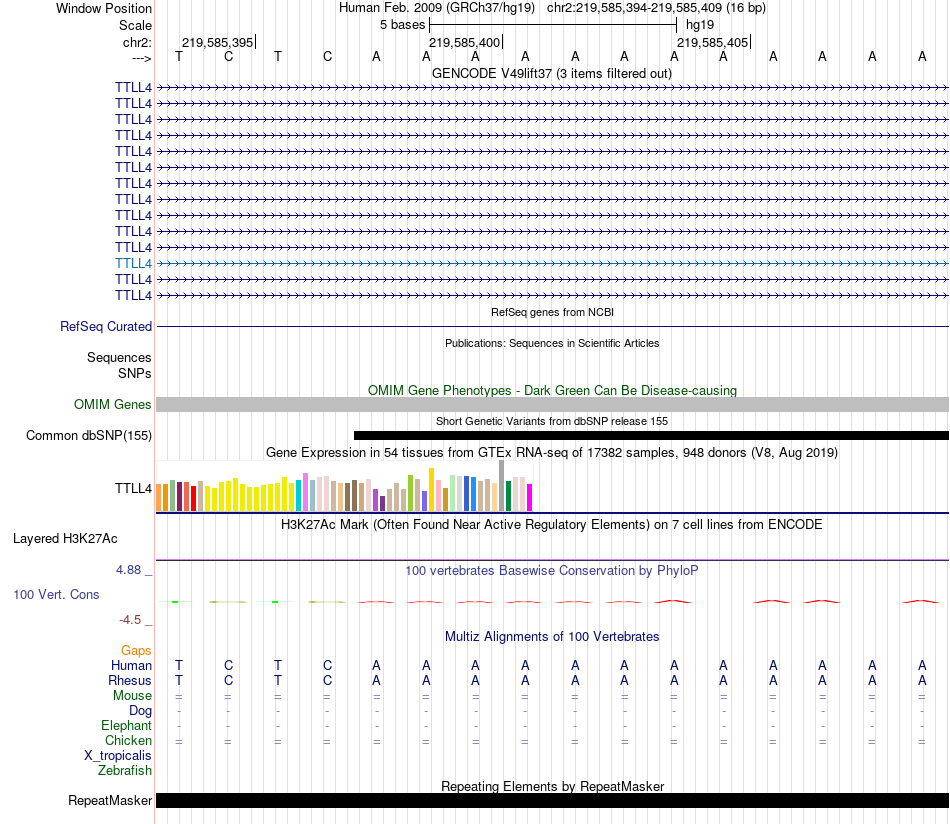This screenshot has height=824, width=950.
Task: Click the RepeatMasker track label
Action: coord(110,801)
